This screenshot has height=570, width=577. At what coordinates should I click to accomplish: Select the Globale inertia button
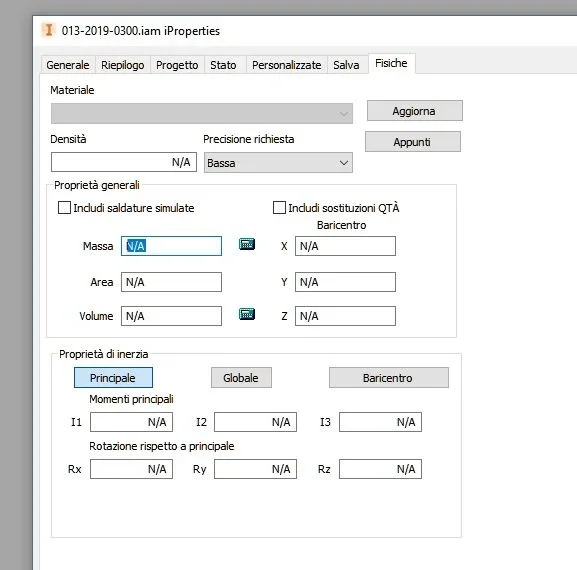241,378
